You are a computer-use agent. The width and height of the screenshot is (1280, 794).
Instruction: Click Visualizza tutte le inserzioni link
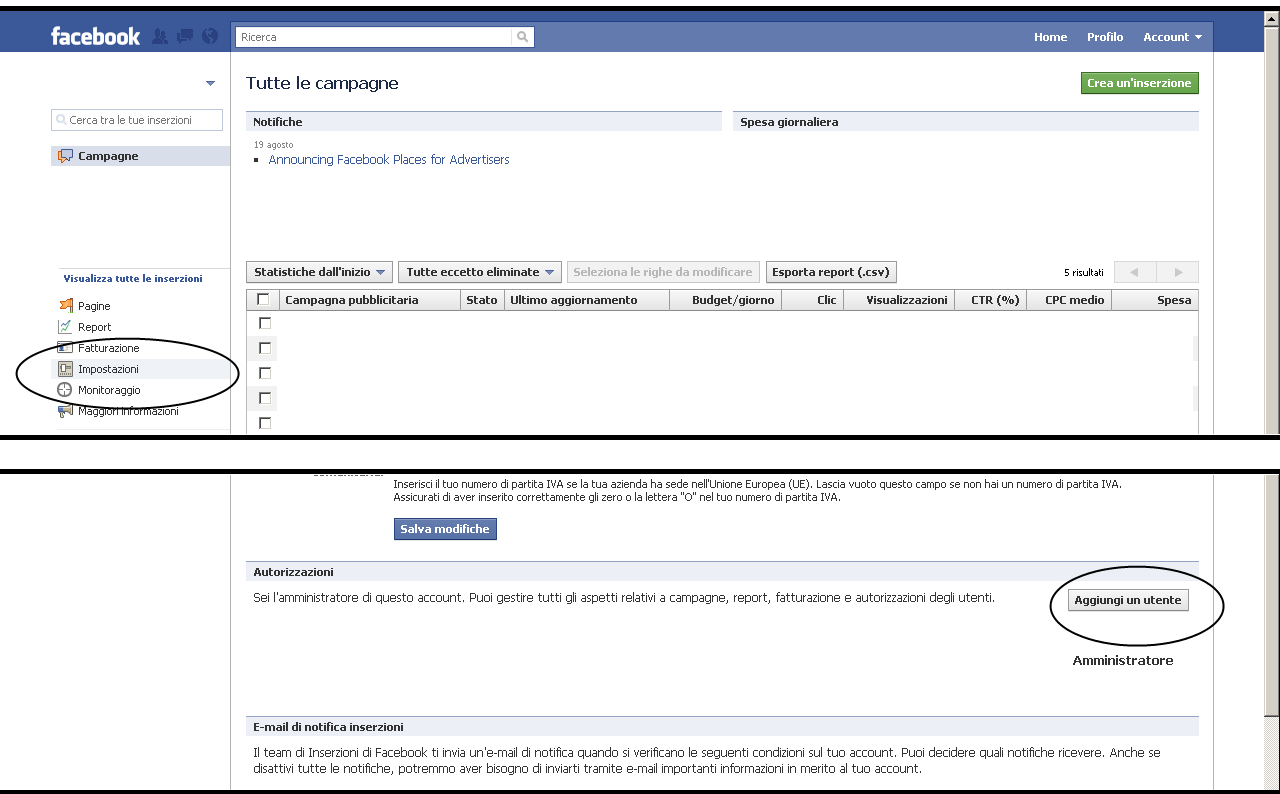(x=133, y=279)
